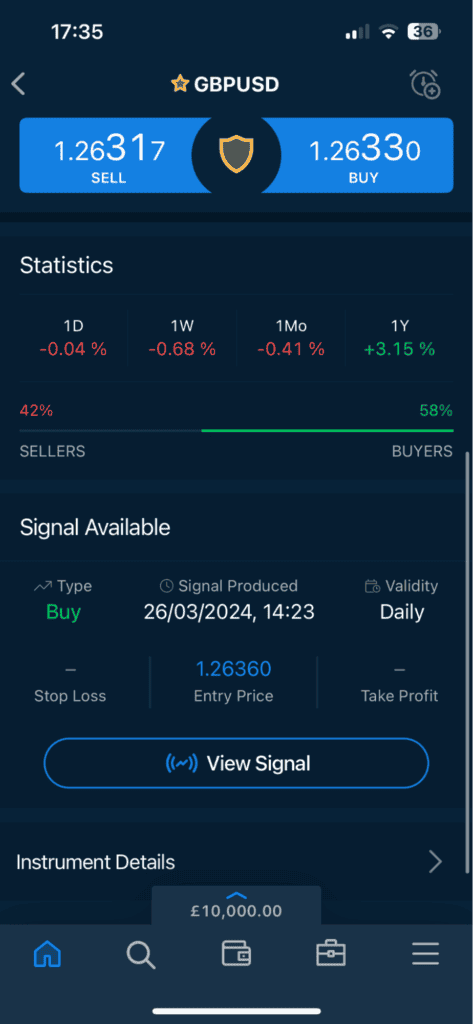This screenshot has width=473, height=1024.
Task: Expand Instrument Details chevron
Action: (x=435, y=862)
